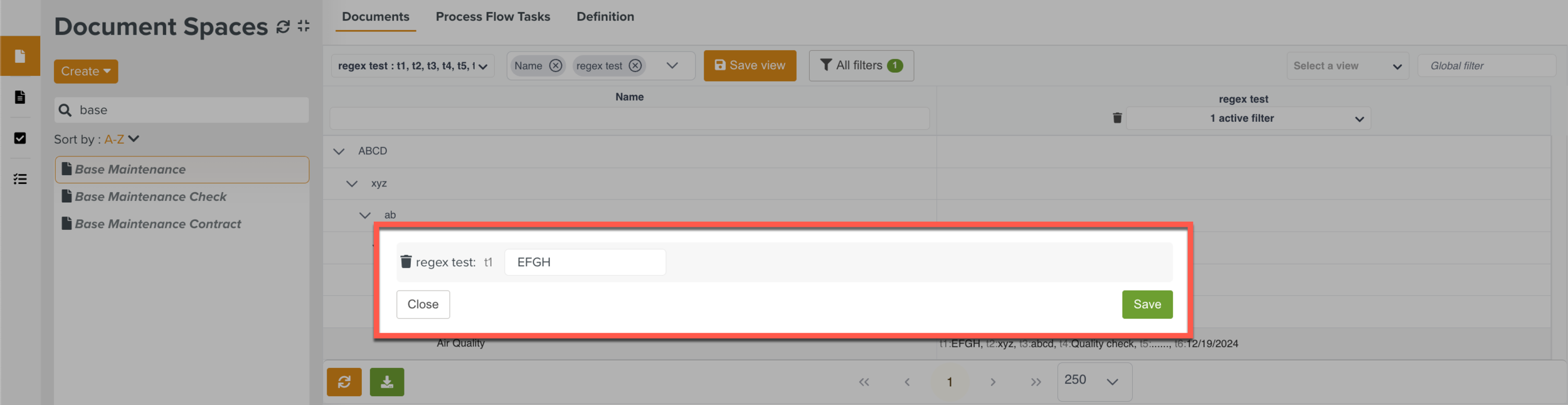Open the 1 active filter dropdown
This screenshot has height=405, width=1568.
click(x=1248, y=118)
